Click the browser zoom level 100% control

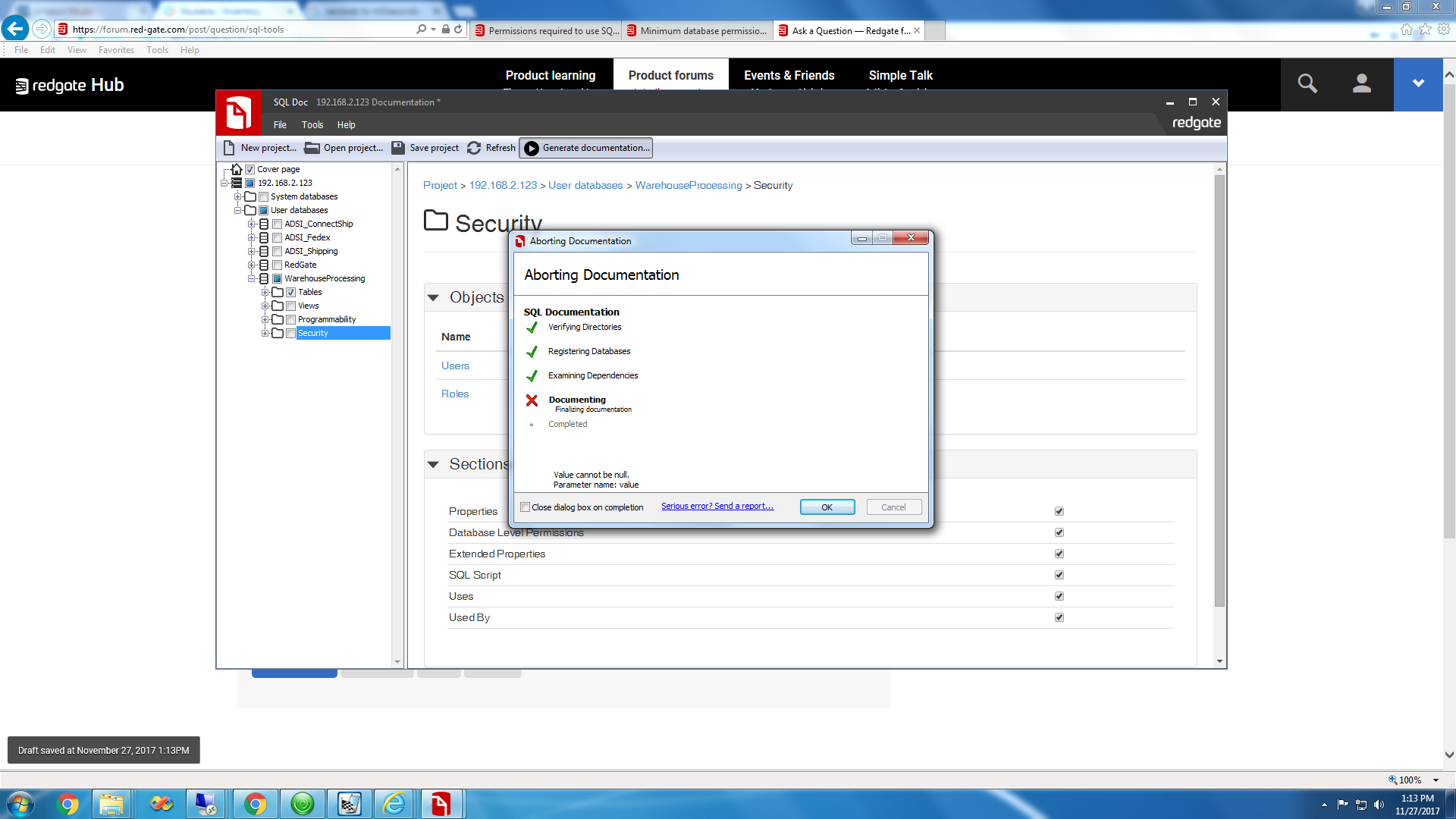click(x=1414, y=780)
